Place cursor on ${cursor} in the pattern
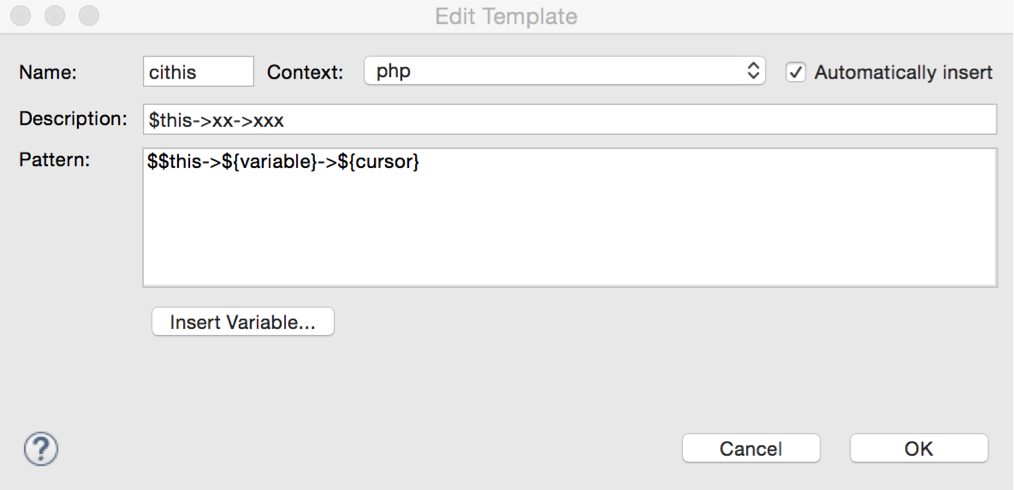Viewport: 1014px width, 490px height. point(378,162)
